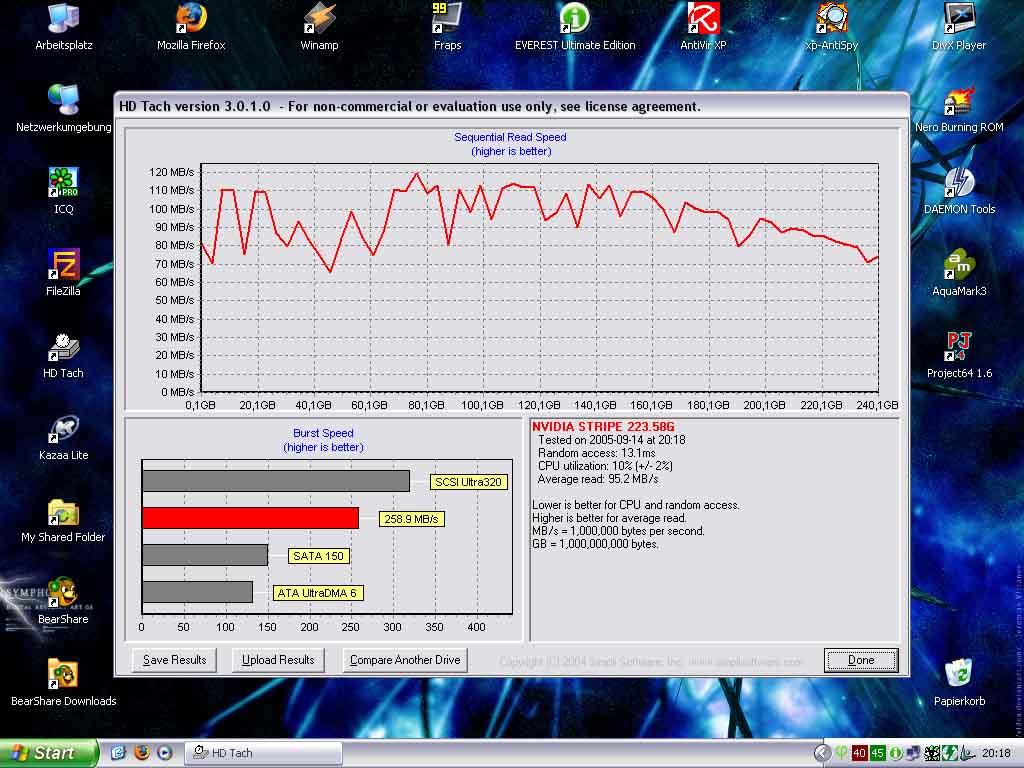Click the NVIDIA STRIPE 223.58G heading

click(603, 426)
